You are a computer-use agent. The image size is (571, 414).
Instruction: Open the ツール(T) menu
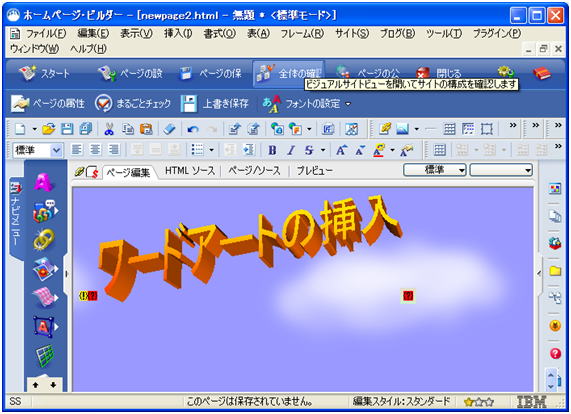(444, 33)
